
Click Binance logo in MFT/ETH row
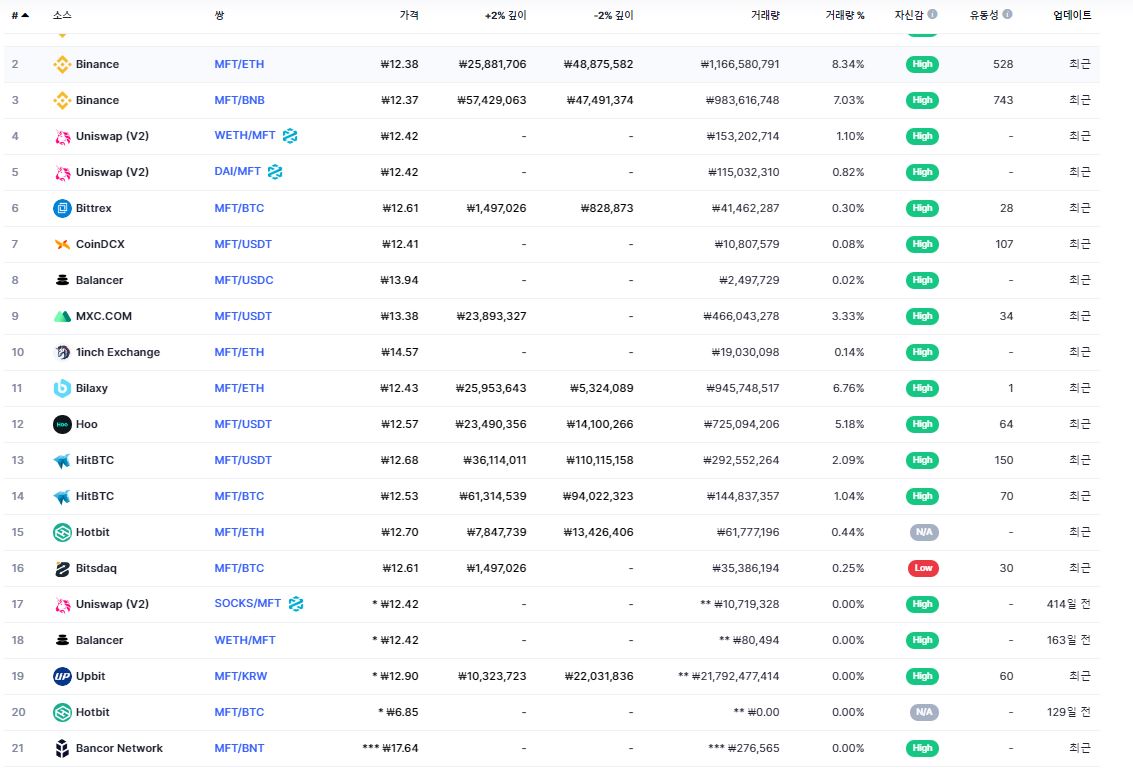pyautogui.click(x=62, y=64)
